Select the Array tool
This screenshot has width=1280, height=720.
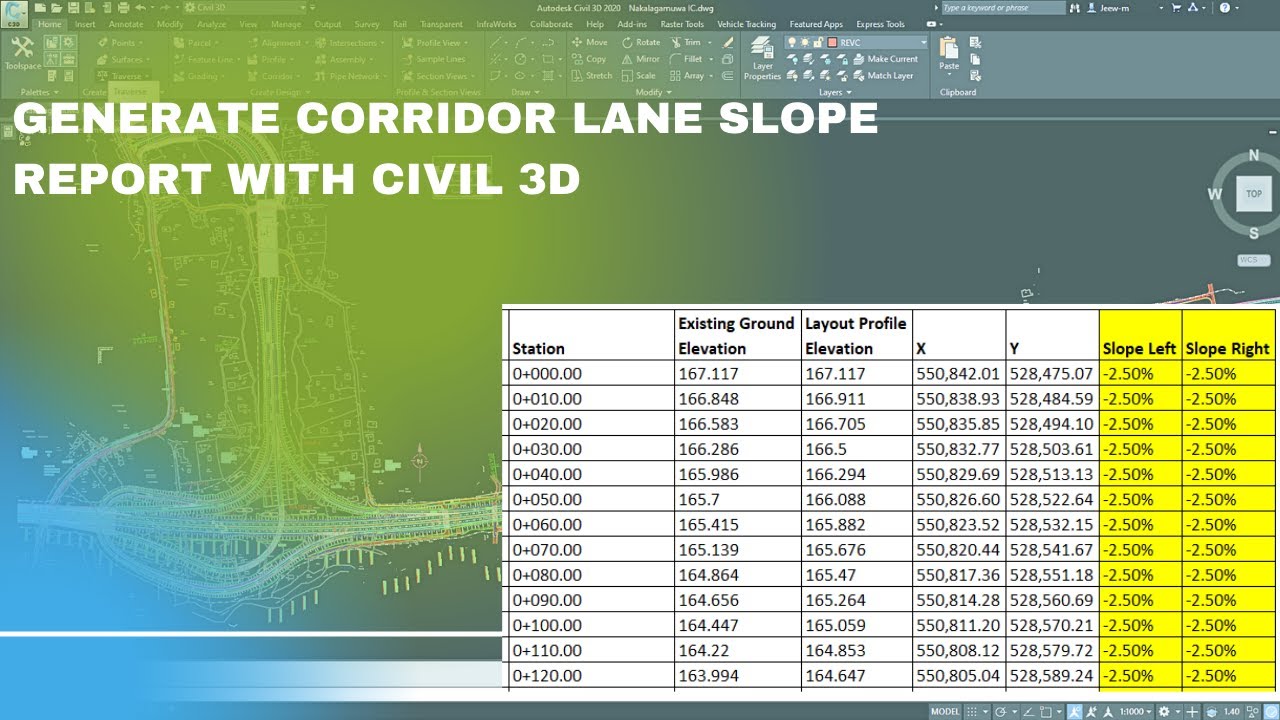687,75
